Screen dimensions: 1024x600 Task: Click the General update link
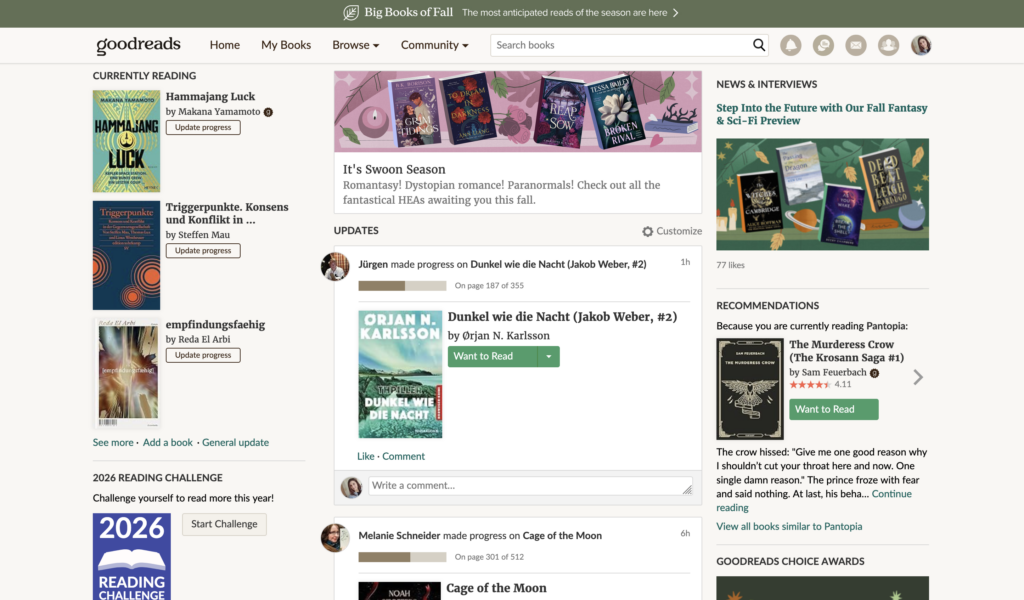pos(235,443)
